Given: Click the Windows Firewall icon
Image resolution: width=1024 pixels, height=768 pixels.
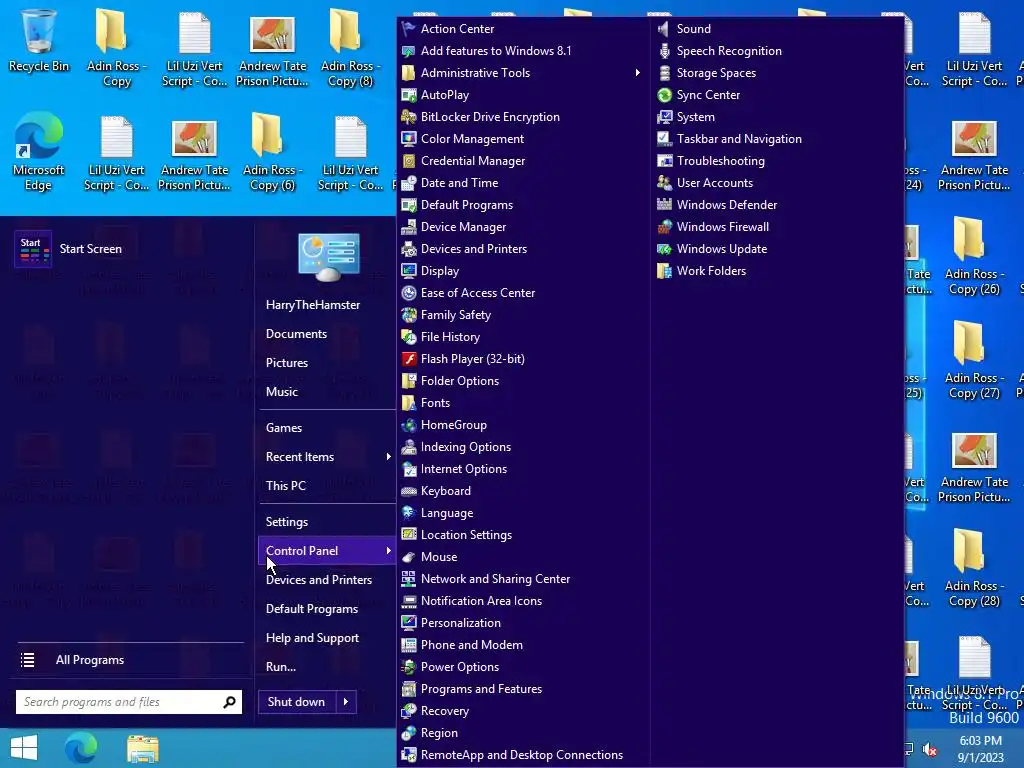Looking at the screenshot, I should [664, 227].
